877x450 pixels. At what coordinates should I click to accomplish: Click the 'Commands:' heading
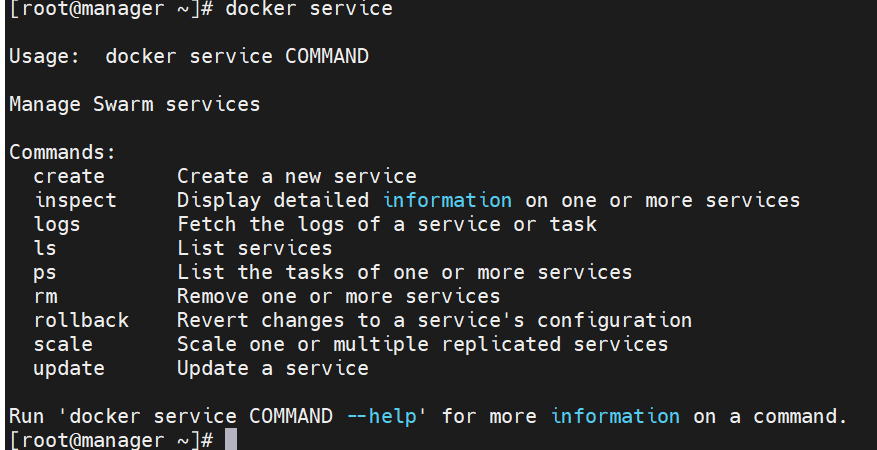tap(63, 152)
